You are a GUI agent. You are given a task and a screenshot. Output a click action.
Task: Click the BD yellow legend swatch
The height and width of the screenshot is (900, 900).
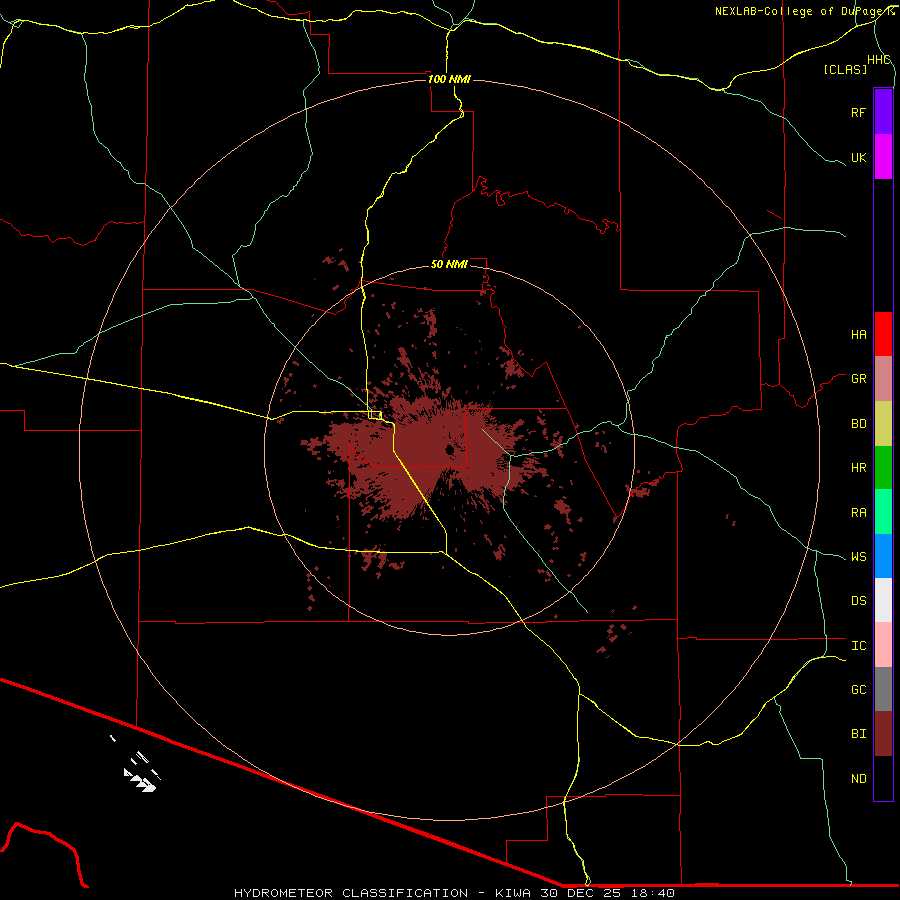[x=883, y=424]
